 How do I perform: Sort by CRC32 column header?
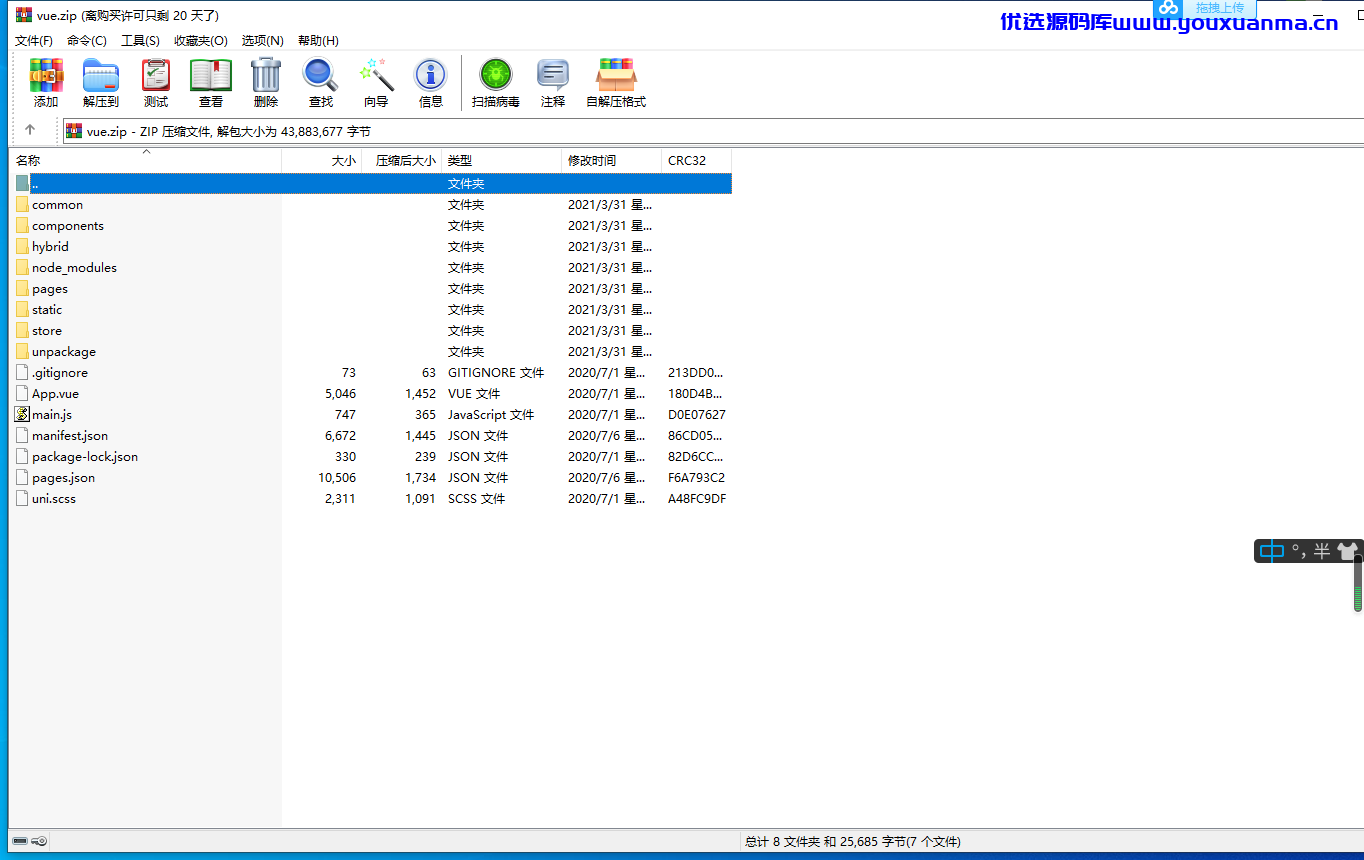(x=697, y=160)
